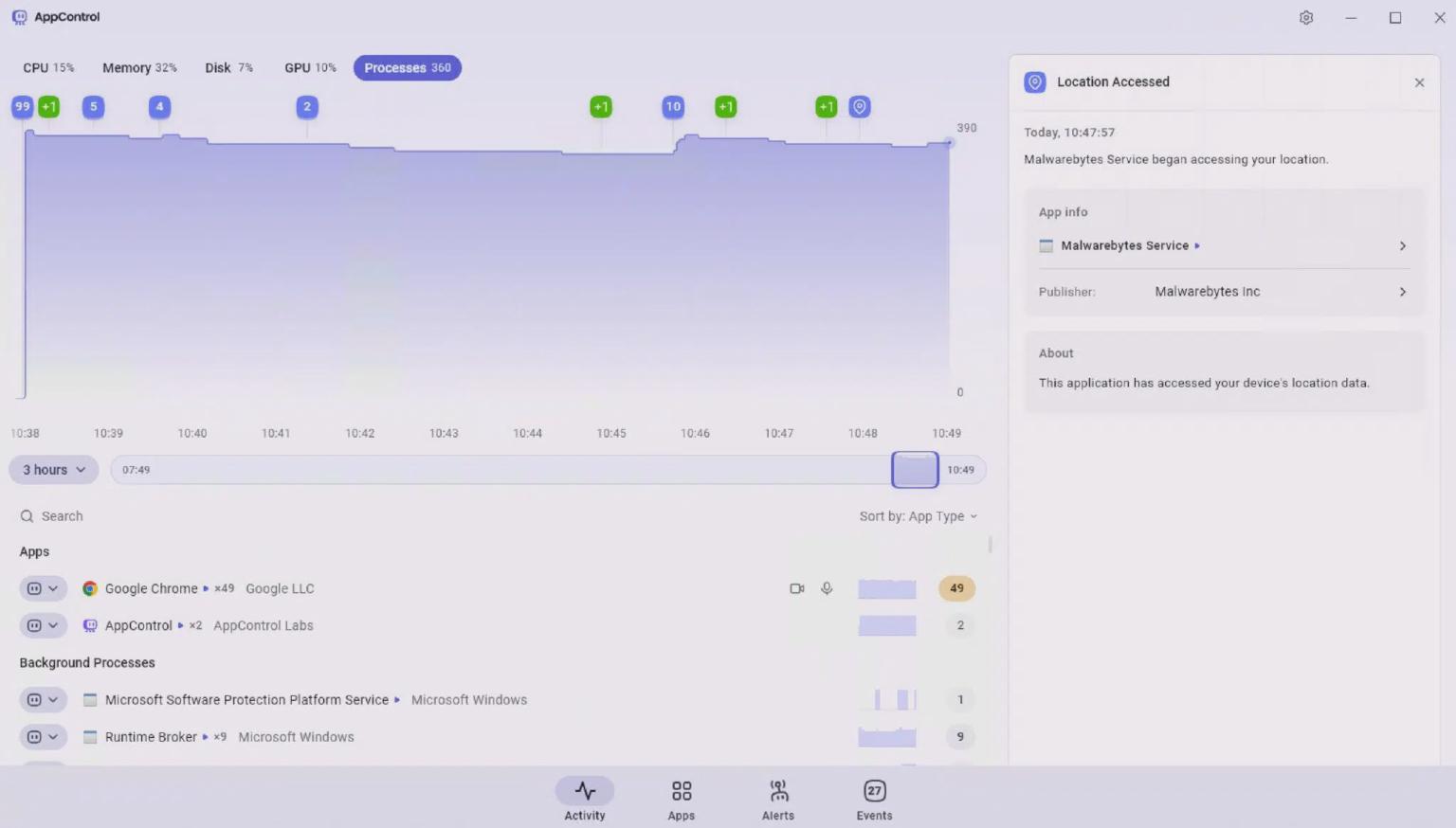Close the Location Accessed panel
The image size is (1456, 828).
[x=1419, y=82]
